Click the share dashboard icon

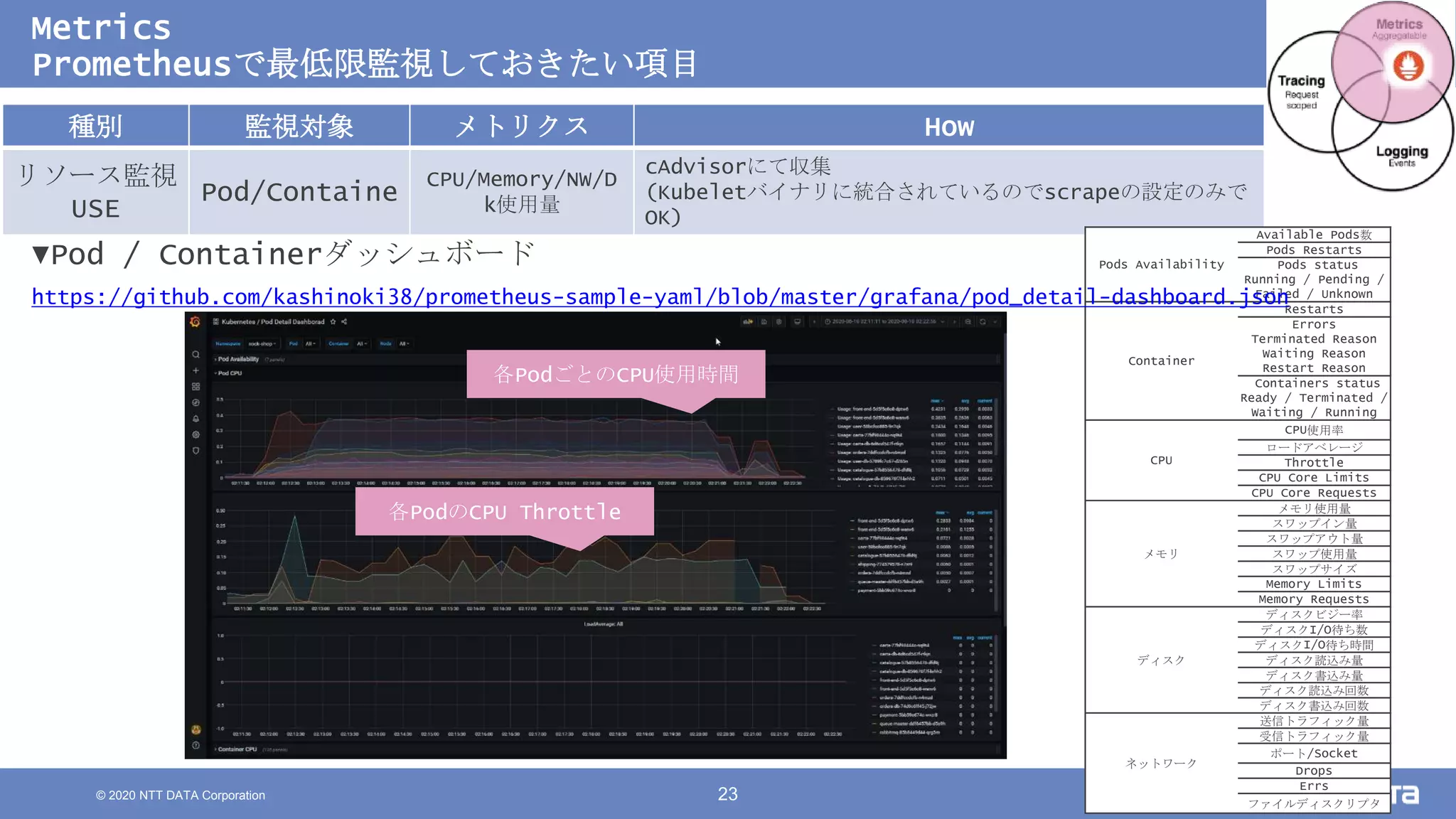(344, 322)
